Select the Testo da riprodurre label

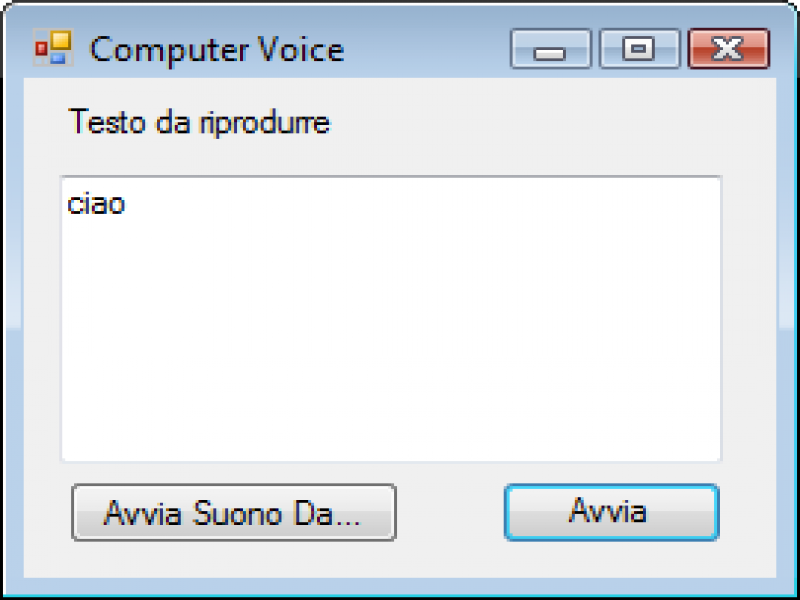[199, 122]
